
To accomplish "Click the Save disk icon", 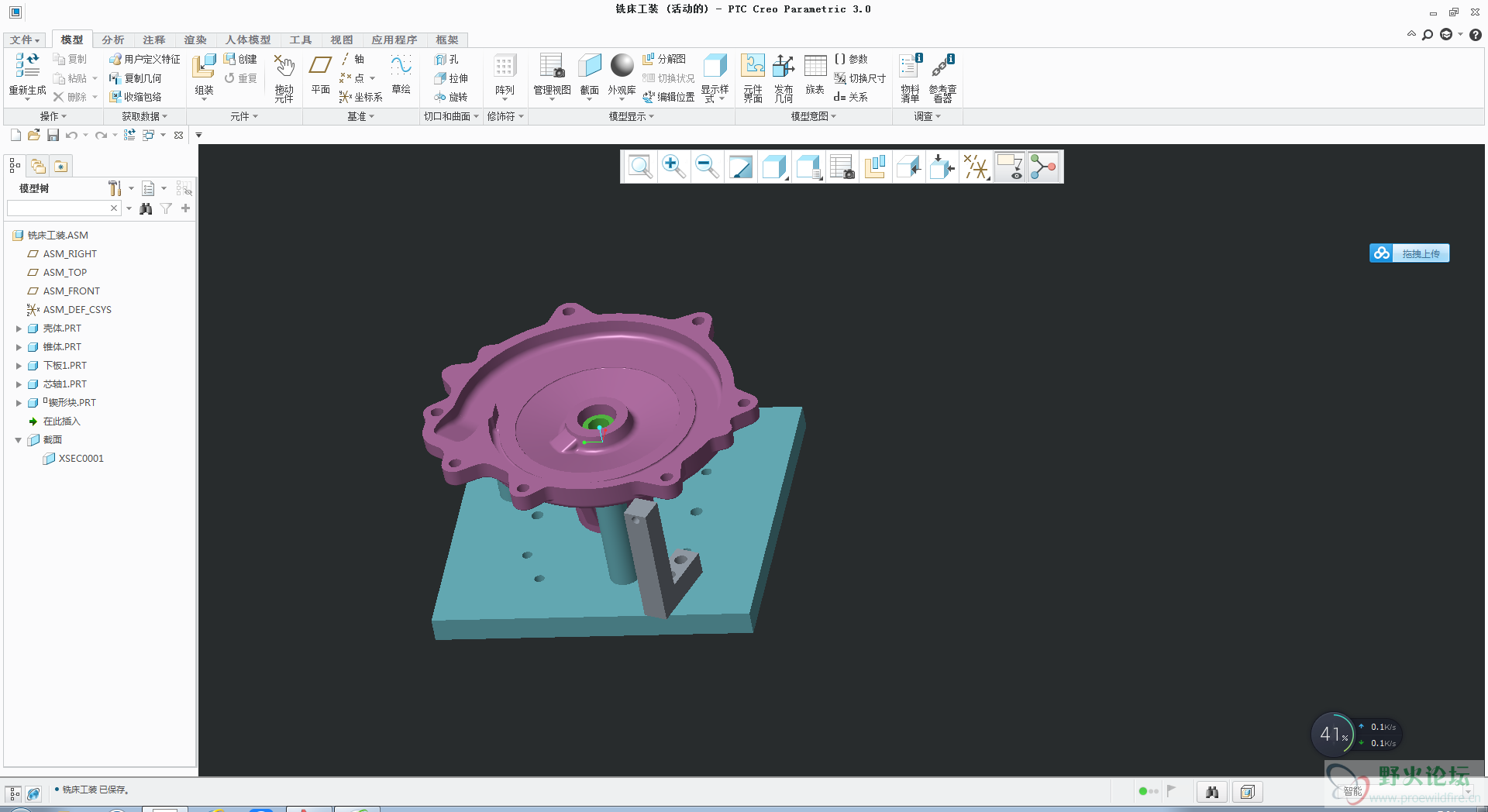I will pyautogui.click(x=53, y=135).
